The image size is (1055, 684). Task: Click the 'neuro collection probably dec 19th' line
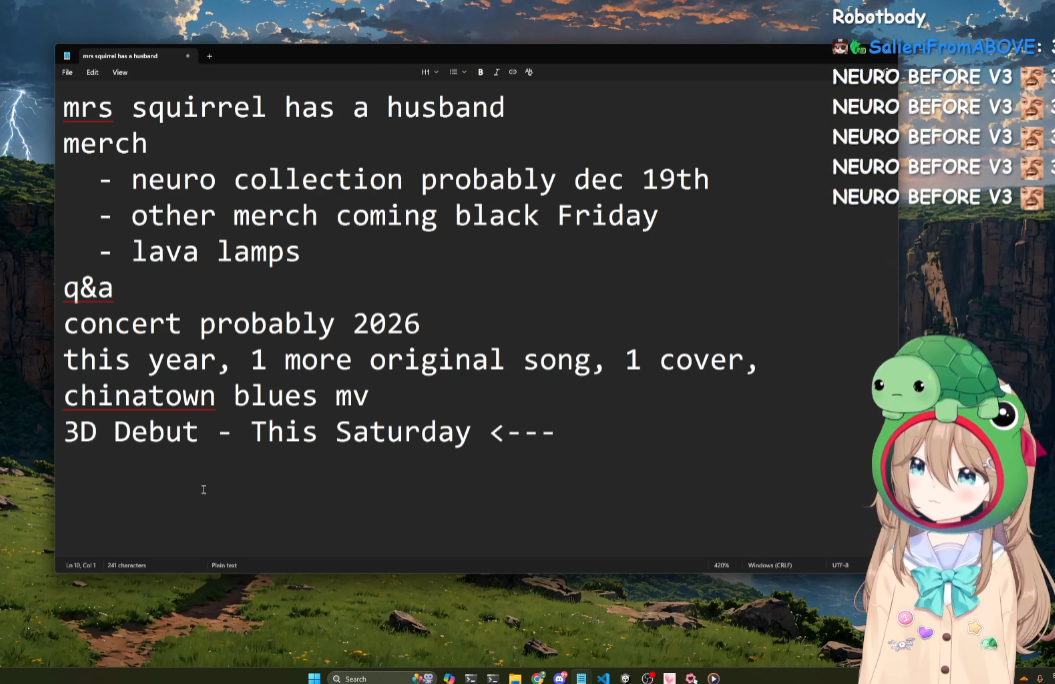click(x=404, y=180)
